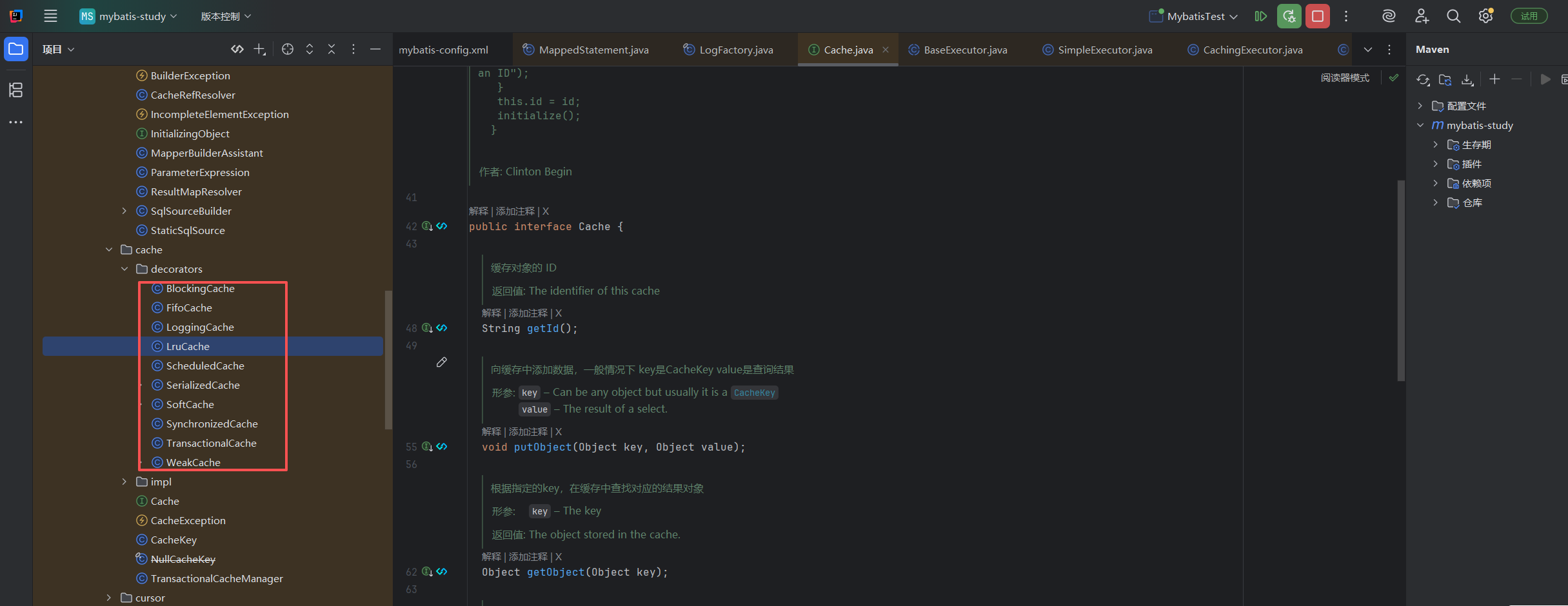Close the Cache.java tab
Image resolution: width=1568 pixels, height=606 pixels.
(886, 50)
